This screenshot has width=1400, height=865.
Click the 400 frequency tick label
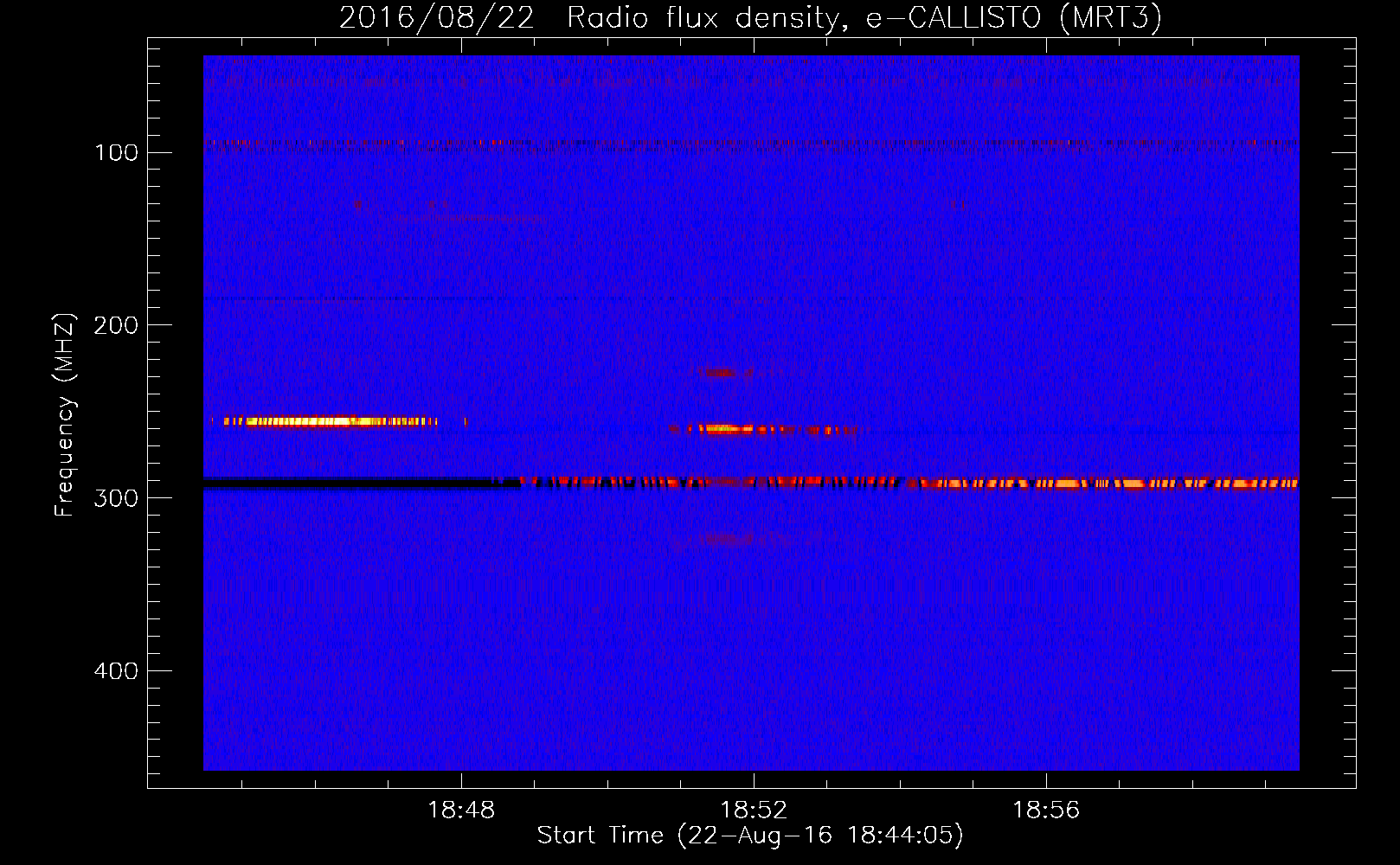click(x=116, y=671)
